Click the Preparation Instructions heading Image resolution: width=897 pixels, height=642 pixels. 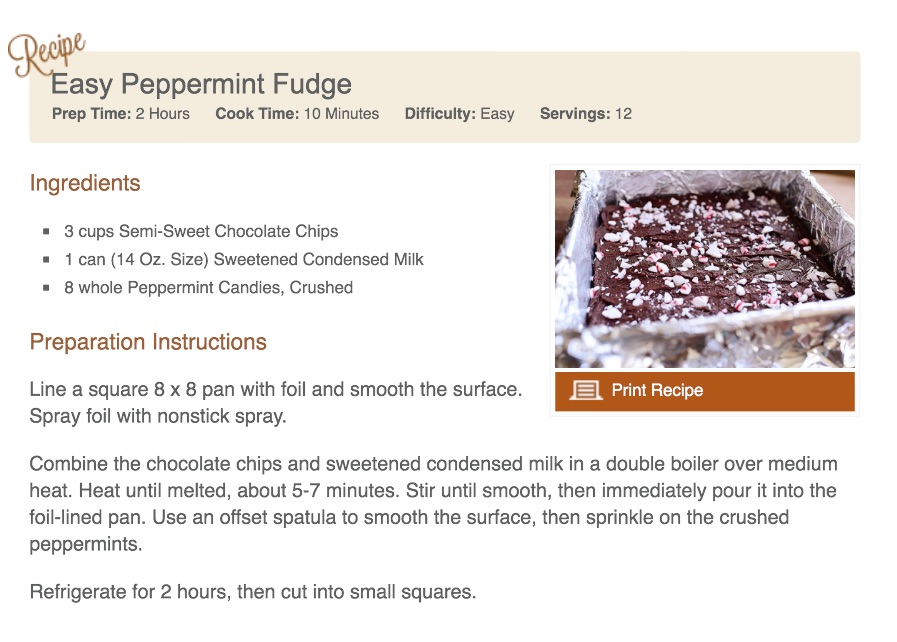148,342
